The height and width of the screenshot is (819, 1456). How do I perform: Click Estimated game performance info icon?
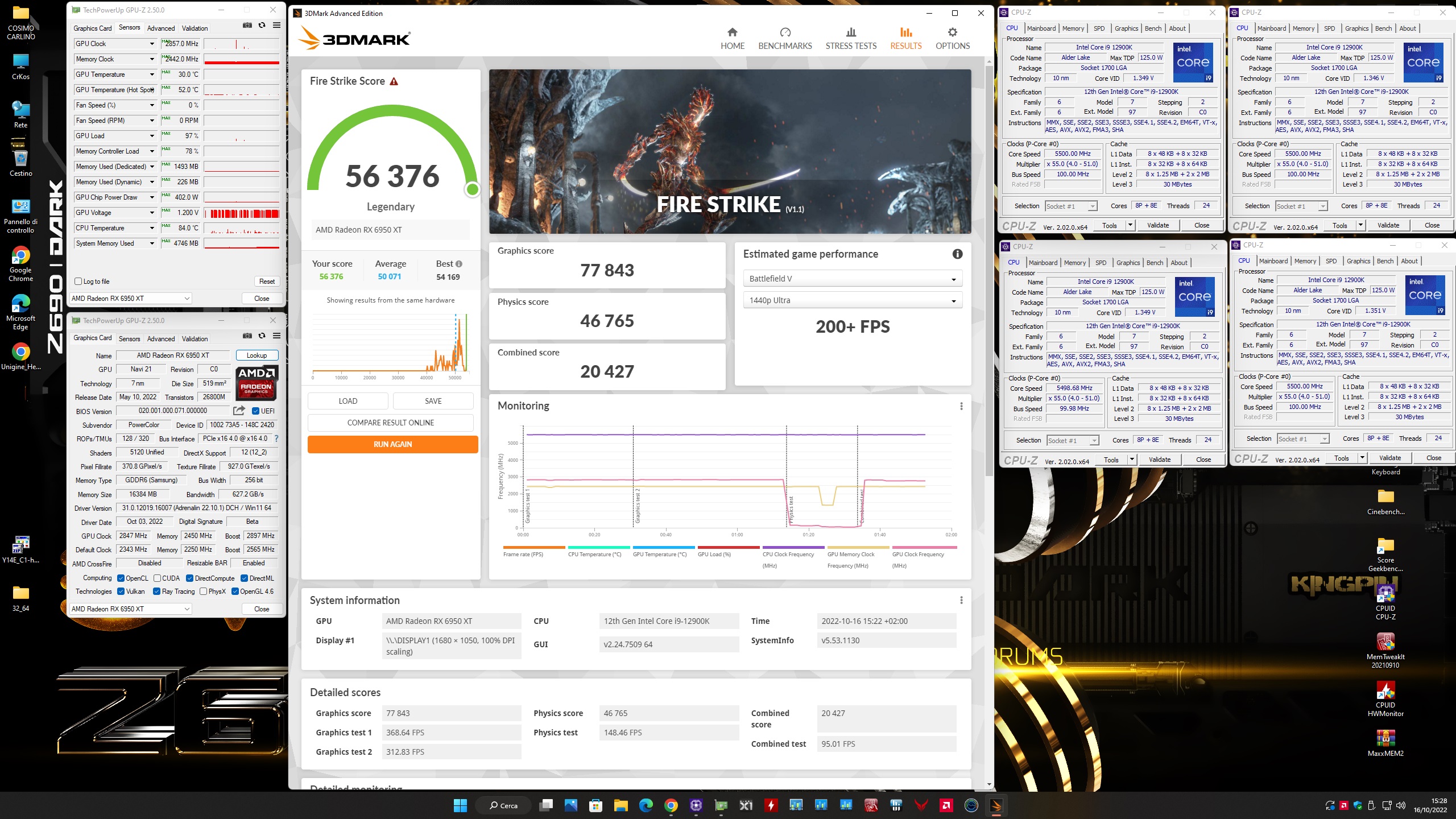pyautogui.click(x=957, y=254)
